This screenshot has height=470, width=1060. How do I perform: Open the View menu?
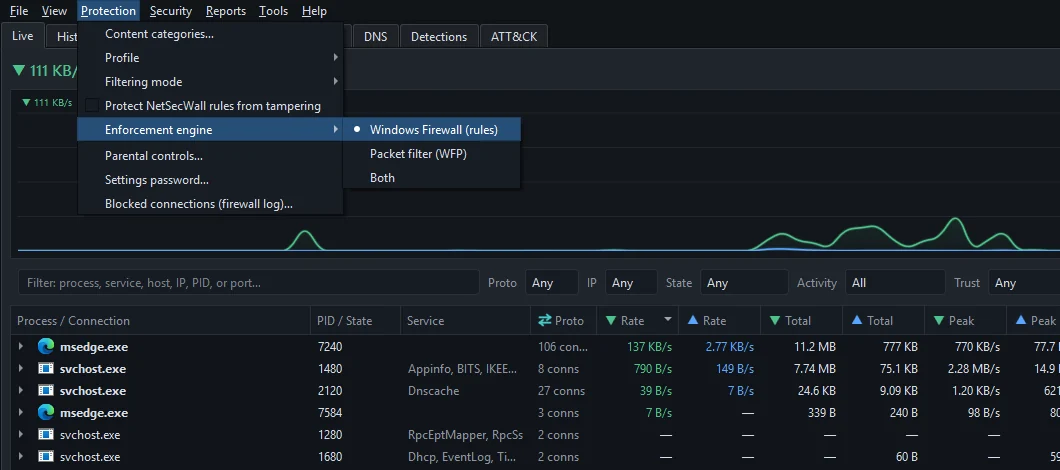coord(54,11)
